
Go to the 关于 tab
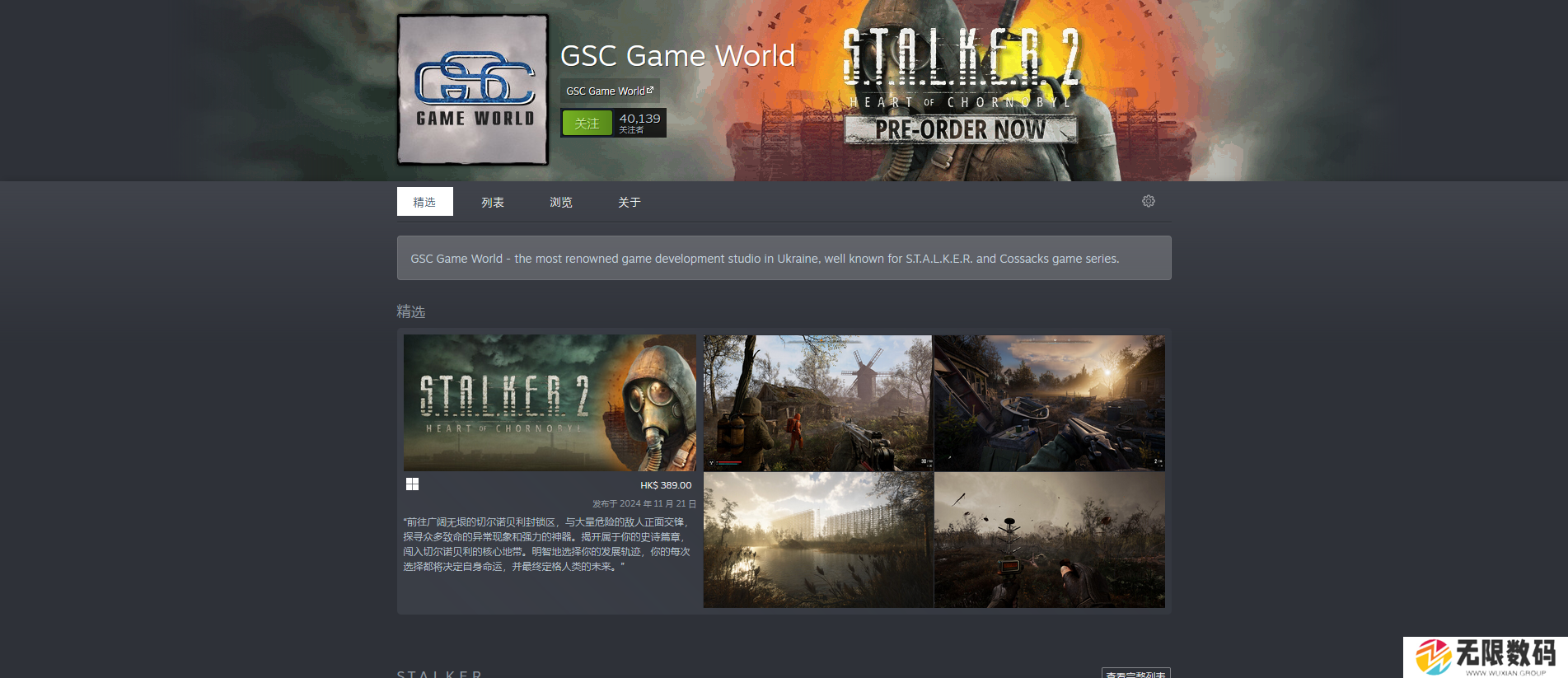630,202
